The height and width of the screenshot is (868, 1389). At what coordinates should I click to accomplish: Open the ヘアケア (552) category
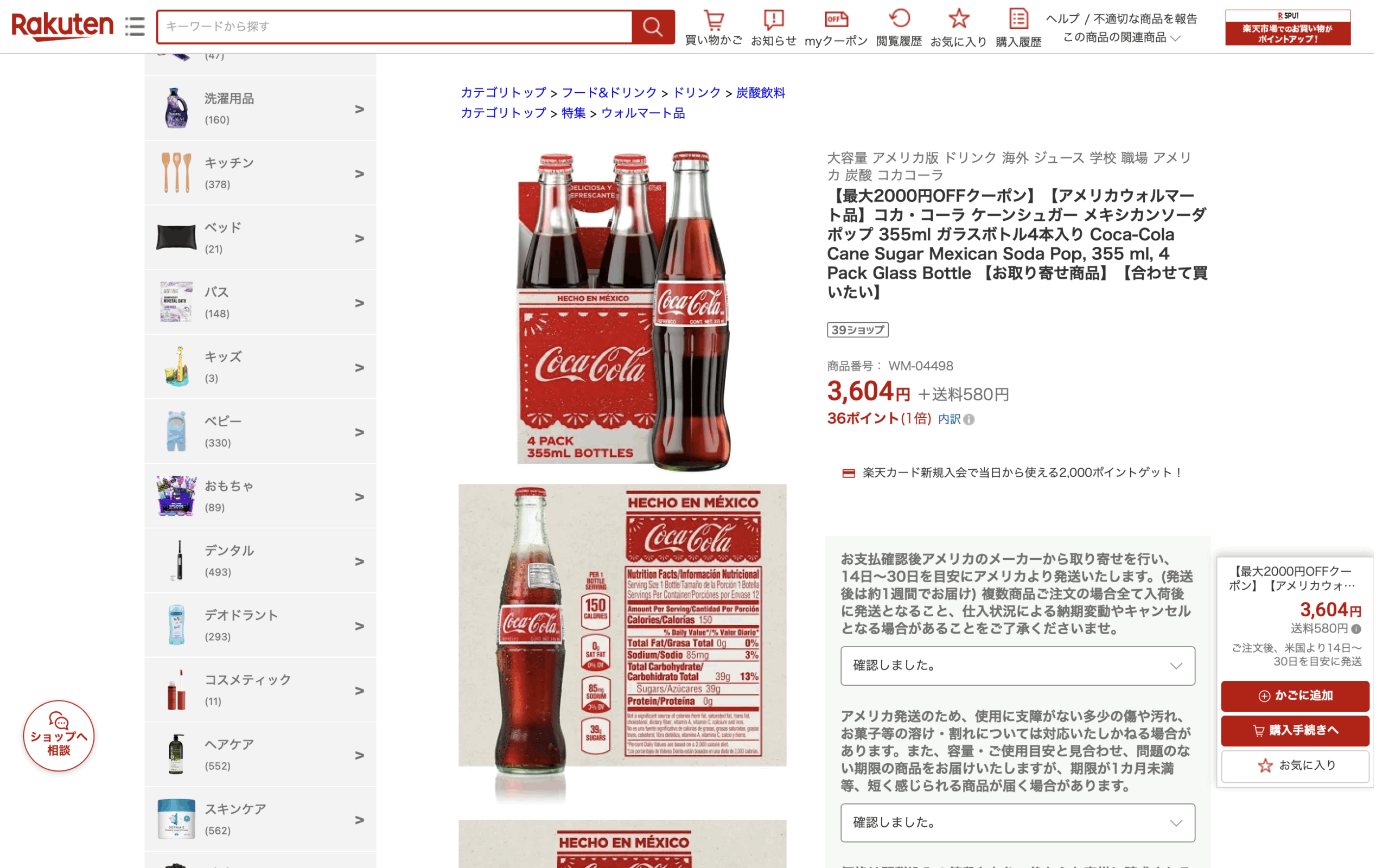260,754
